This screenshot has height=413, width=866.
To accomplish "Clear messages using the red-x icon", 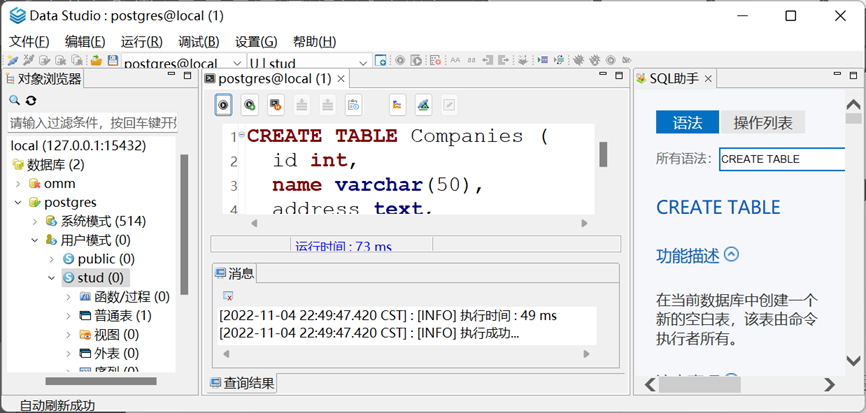I will point(228,296).
